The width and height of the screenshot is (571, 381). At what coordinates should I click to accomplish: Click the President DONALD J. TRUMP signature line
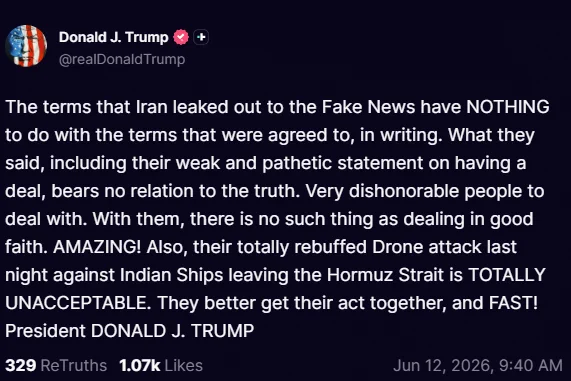point(130,331)
